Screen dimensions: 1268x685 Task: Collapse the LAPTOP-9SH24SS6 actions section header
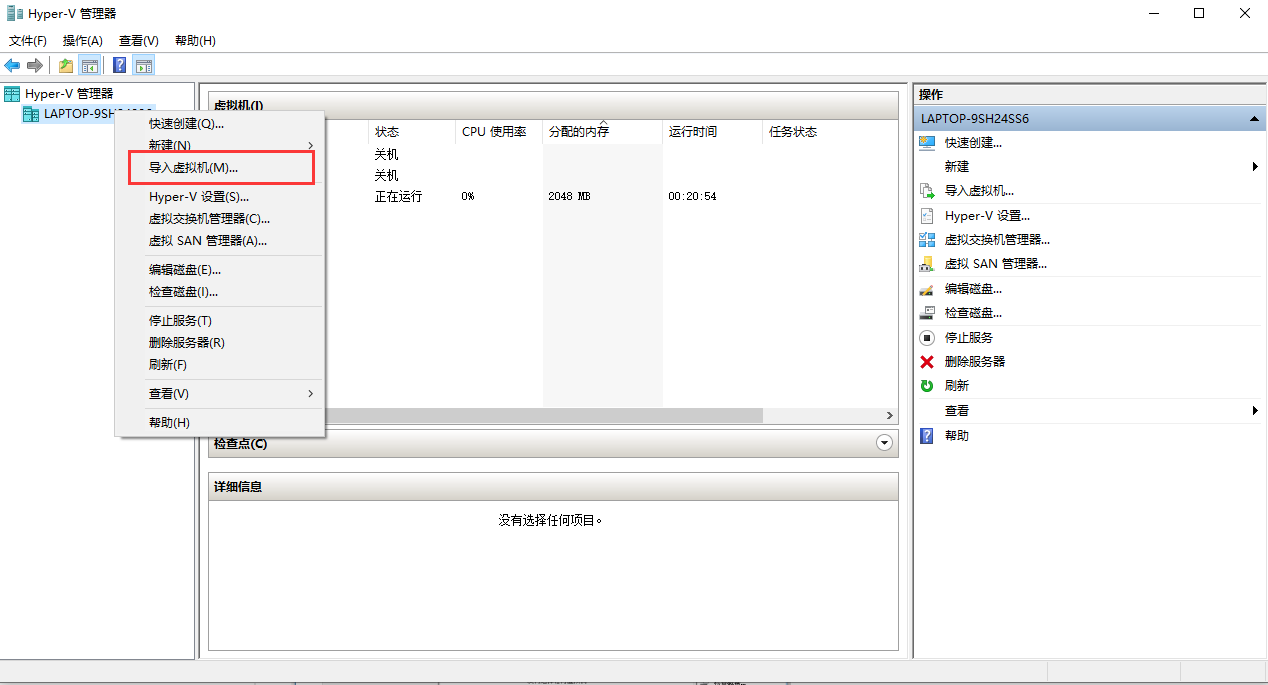coord(1254,119)
